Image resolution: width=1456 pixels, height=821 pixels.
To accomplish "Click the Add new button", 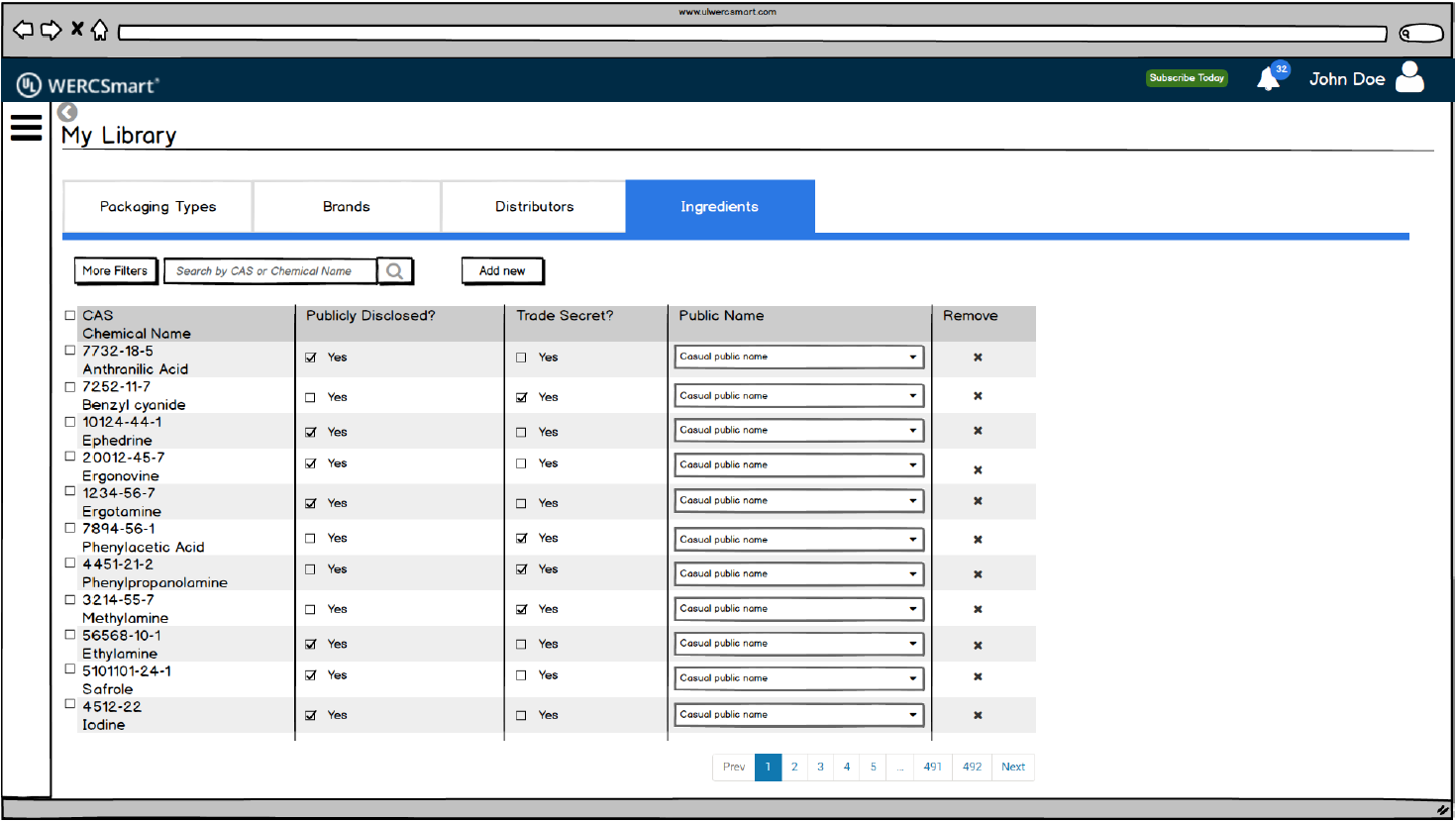I will (x=502, y=271).
